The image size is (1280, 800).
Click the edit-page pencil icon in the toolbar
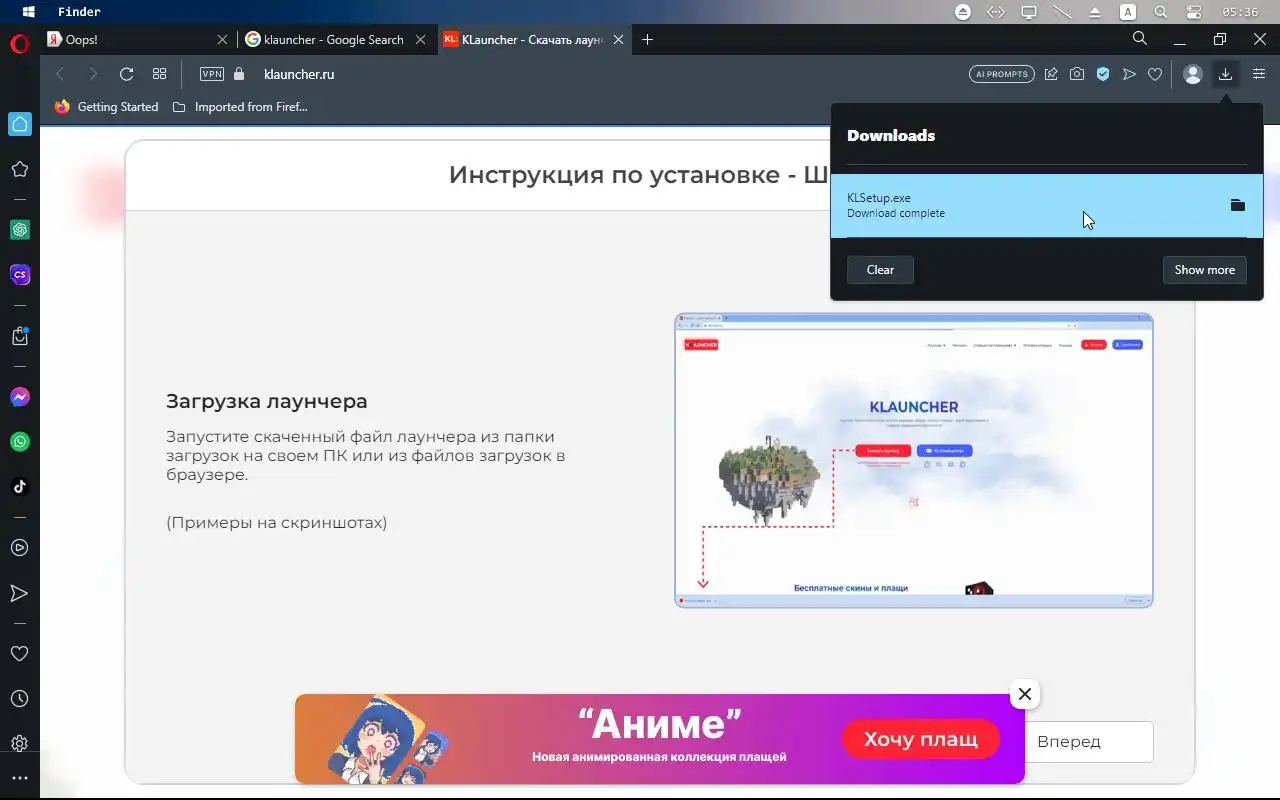pos(1051,74)
